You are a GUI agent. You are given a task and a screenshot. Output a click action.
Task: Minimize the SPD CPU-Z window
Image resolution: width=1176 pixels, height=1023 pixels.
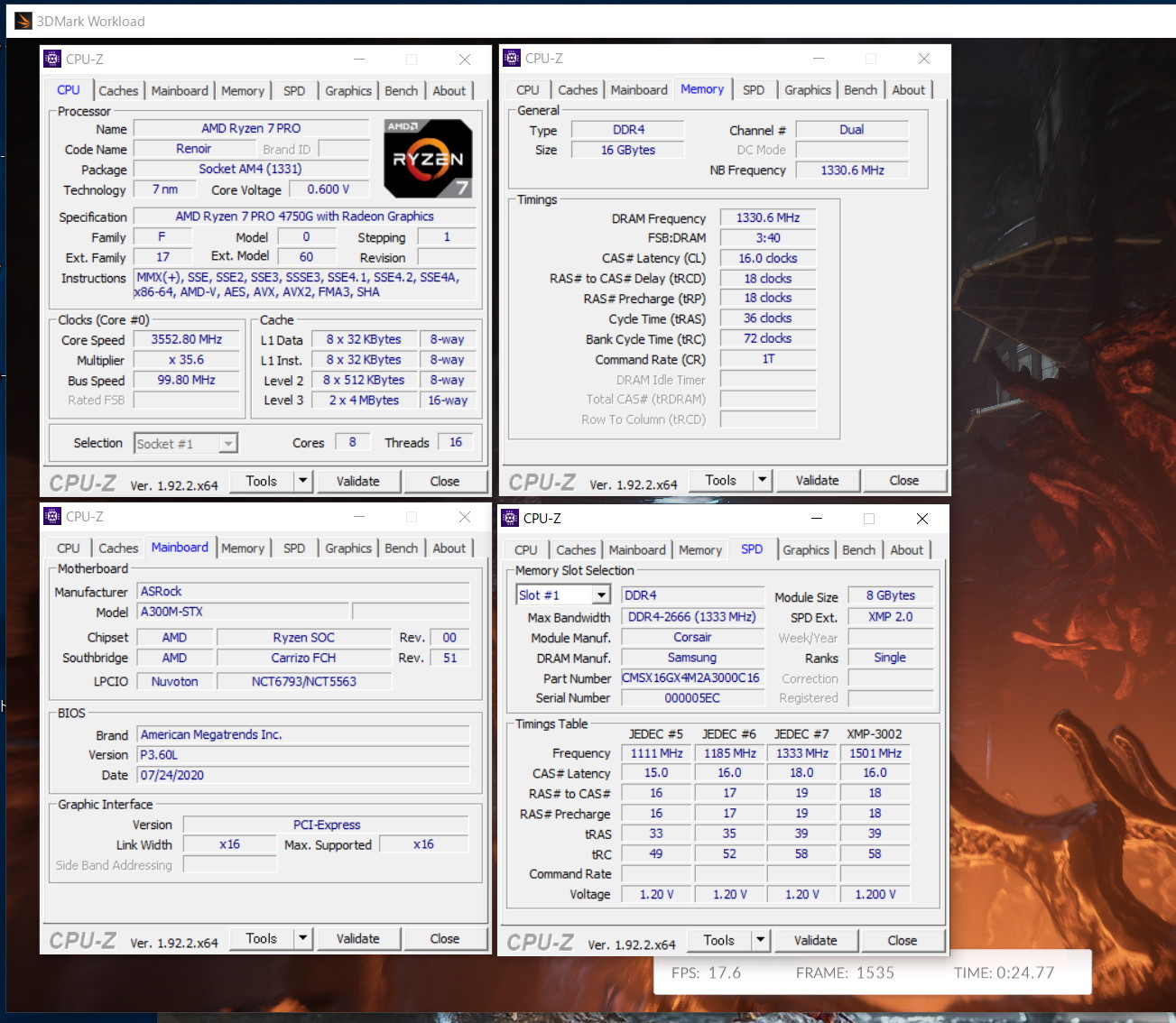(x=816, y=519)
